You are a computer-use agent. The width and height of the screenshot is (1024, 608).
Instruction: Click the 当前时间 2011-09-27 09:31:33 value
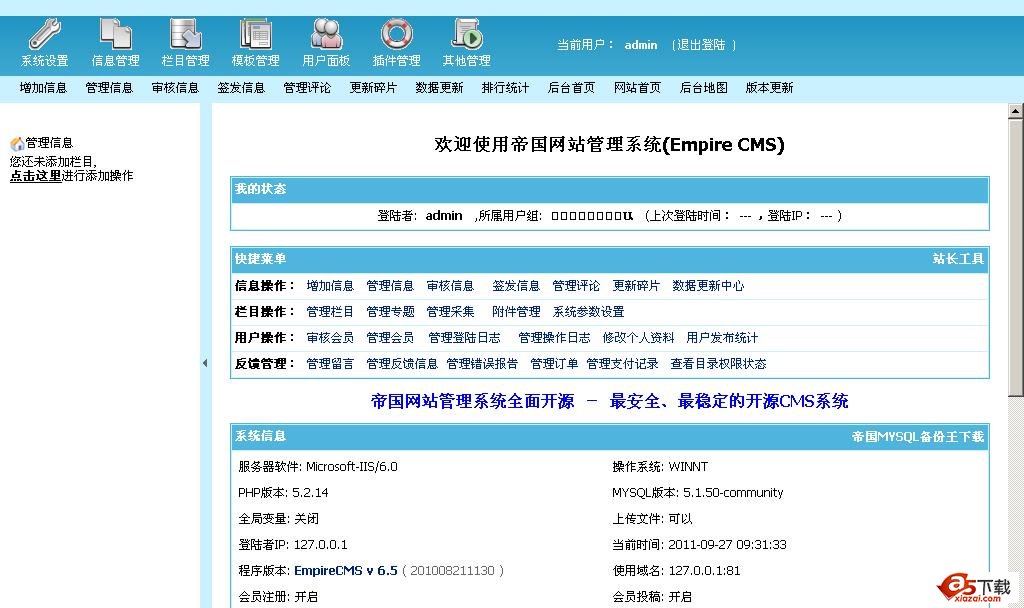tap(727, 545)
